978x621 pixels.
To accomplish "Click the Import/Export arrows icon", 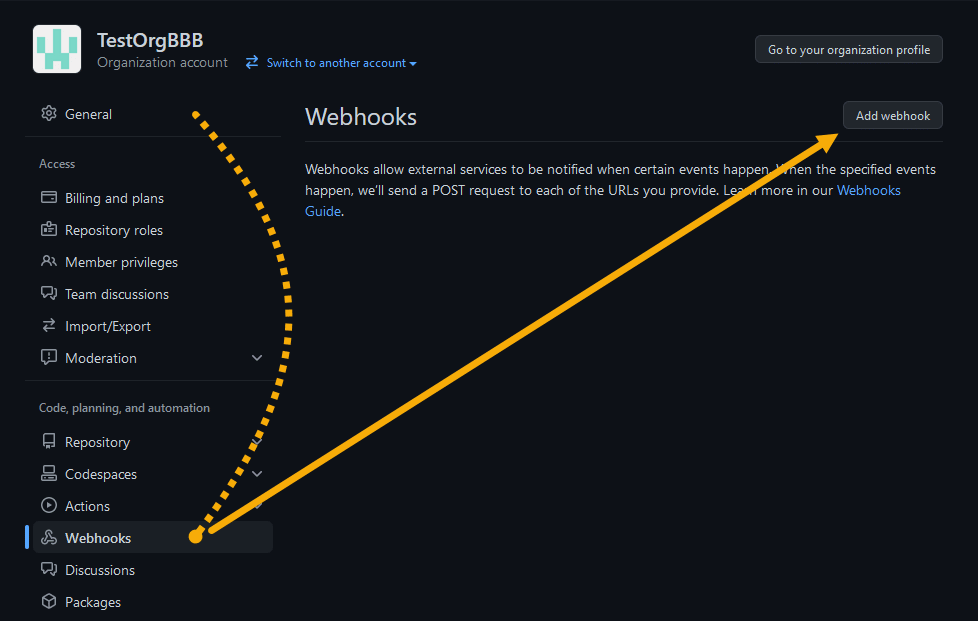I will click(x=48, y=326).
